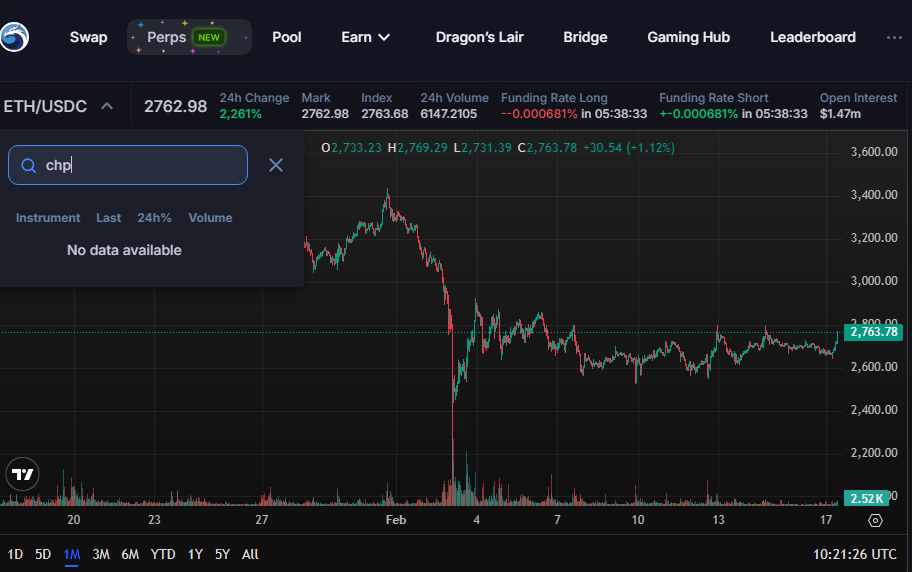912x572 pixels.
Task: Click the magnifier icon in search field
Action: pos(28,166)
